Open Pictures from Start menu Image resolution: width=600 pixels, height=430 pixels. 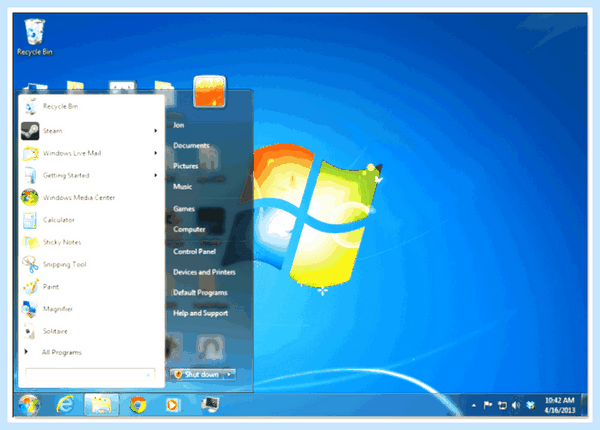pyautogui.click(x=186, y=166)
